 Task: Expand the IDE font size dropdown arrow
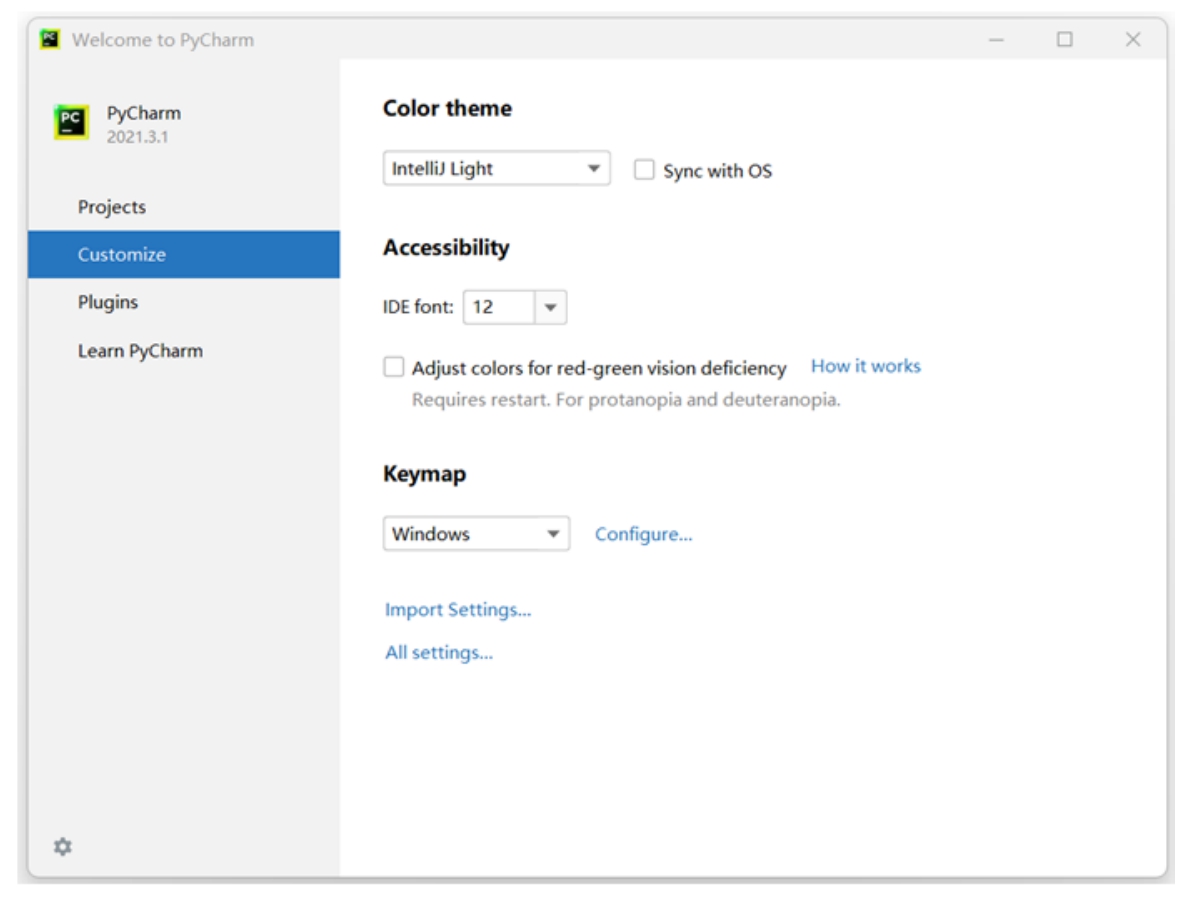point(551,307)
